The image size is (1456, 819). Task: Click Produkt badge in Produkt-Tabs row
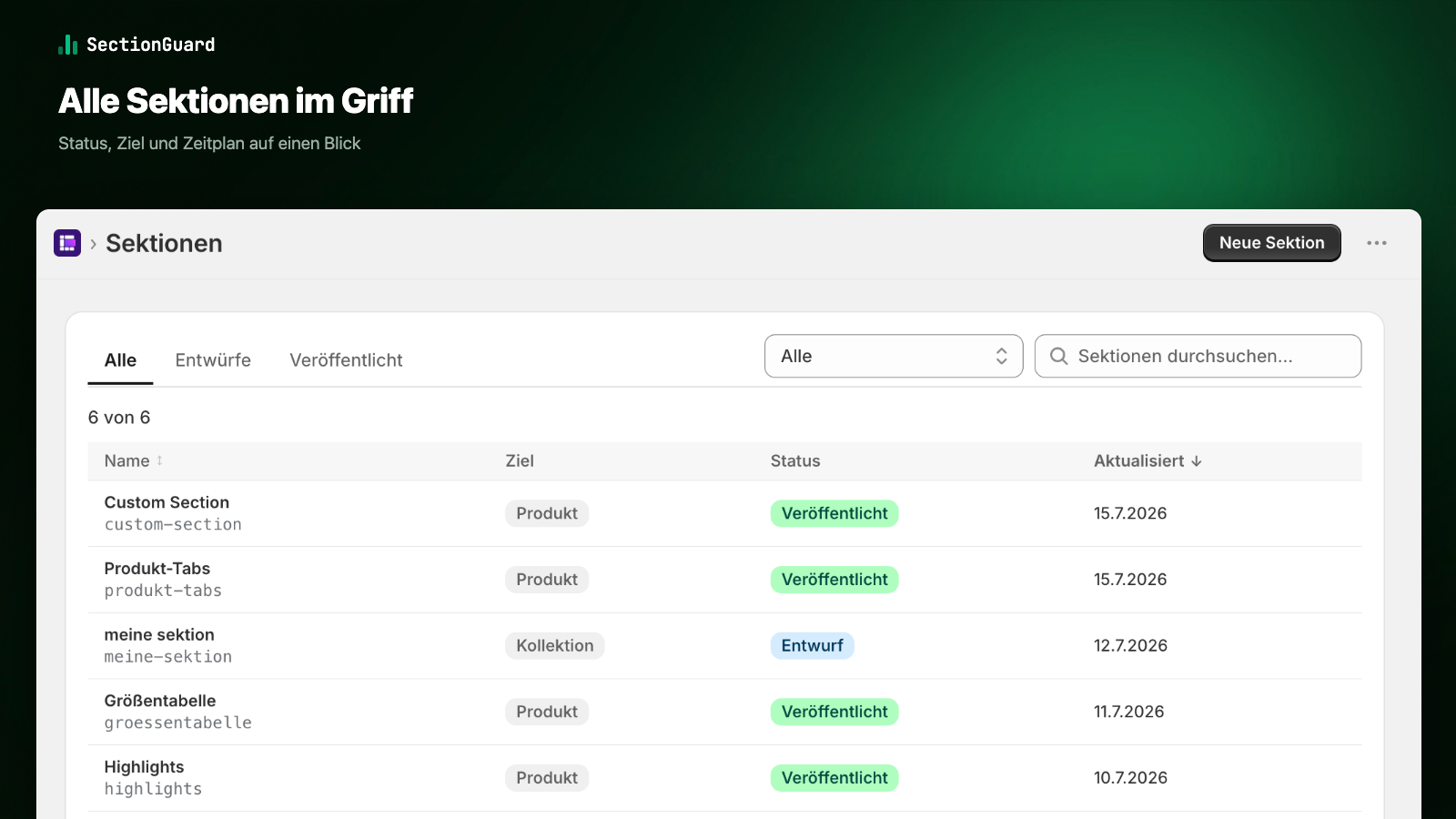click(547, 580)
